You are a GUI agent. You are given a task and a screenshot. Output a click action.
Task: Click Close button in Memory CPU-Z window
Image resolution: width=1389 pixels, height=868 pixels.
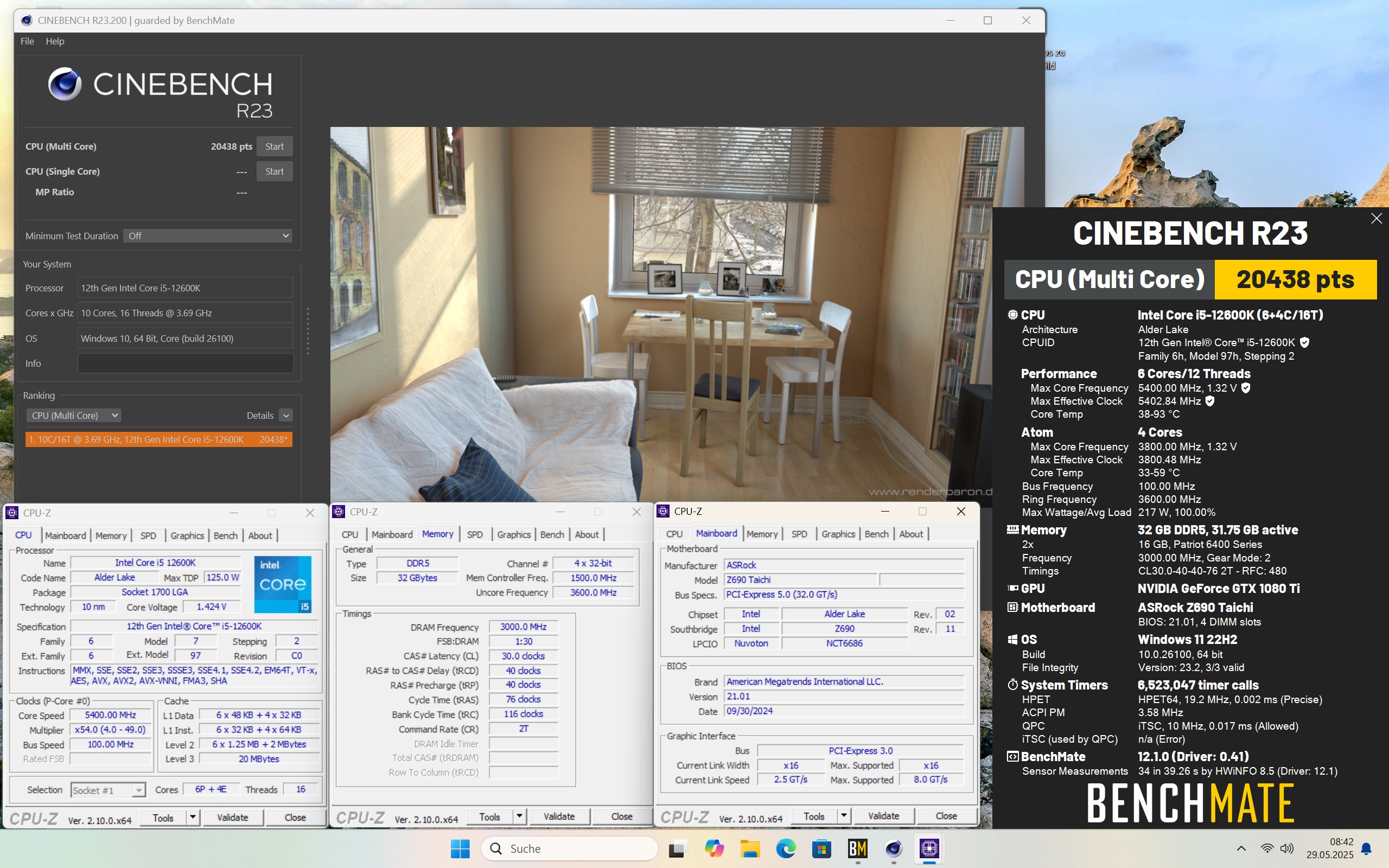(x=622, y=816)
